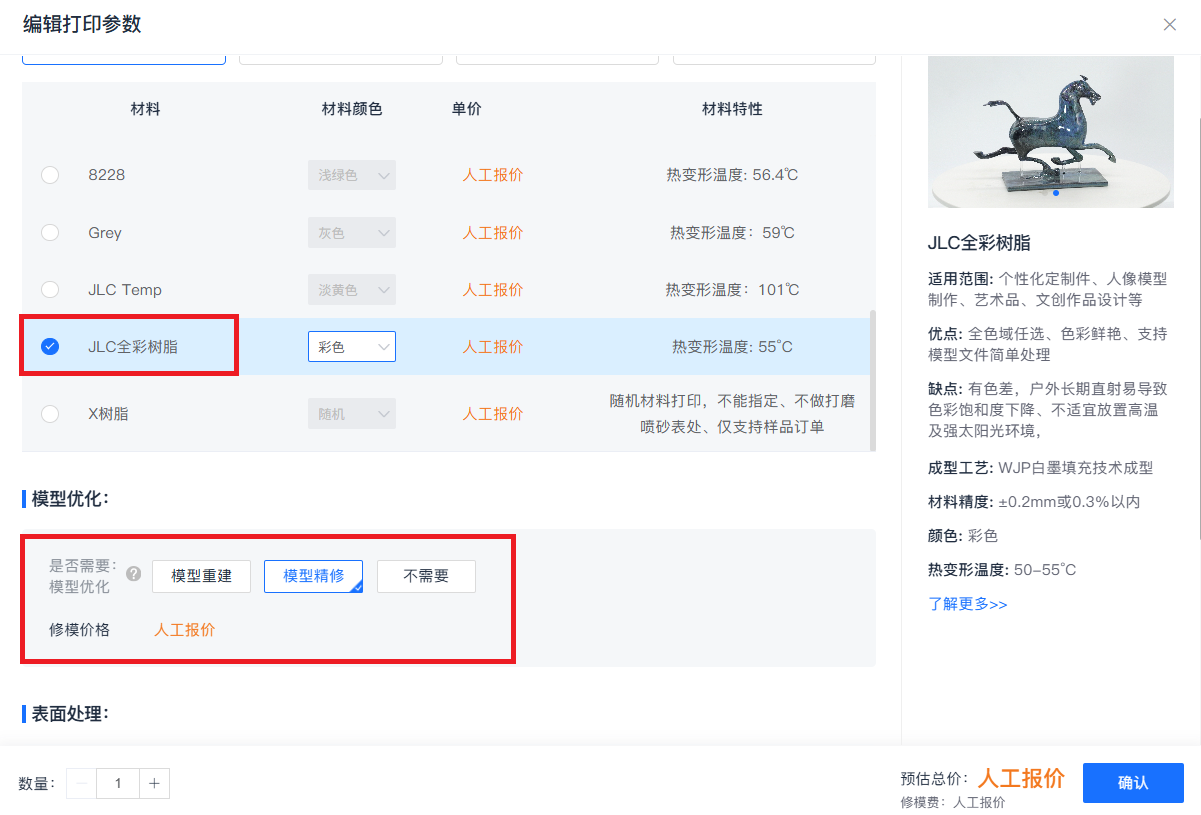This screenshot has width=1201, height=815.
Task: Click the help question mark icon beside 模型优化
Action: [x=134, y=574]
